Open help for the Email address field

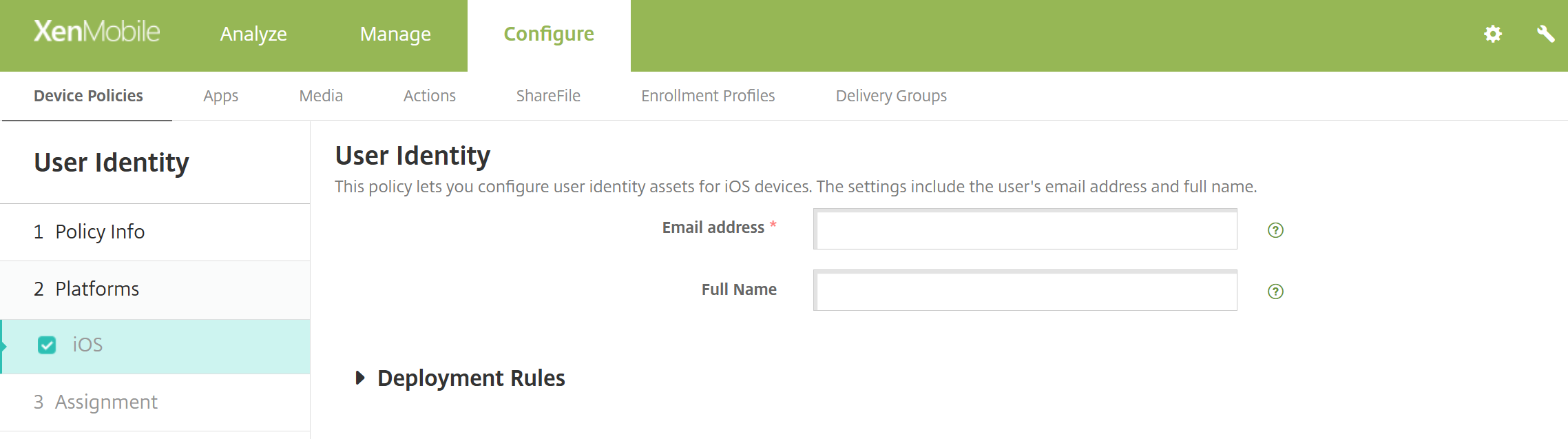click(x=1275, y=229)
